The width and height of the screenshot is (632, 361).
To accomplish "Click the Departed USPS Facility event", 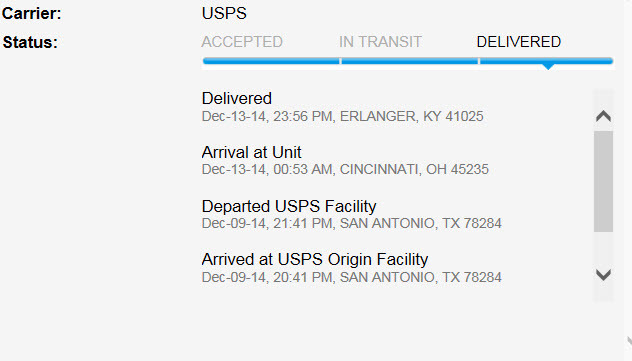I will point(289,206).
